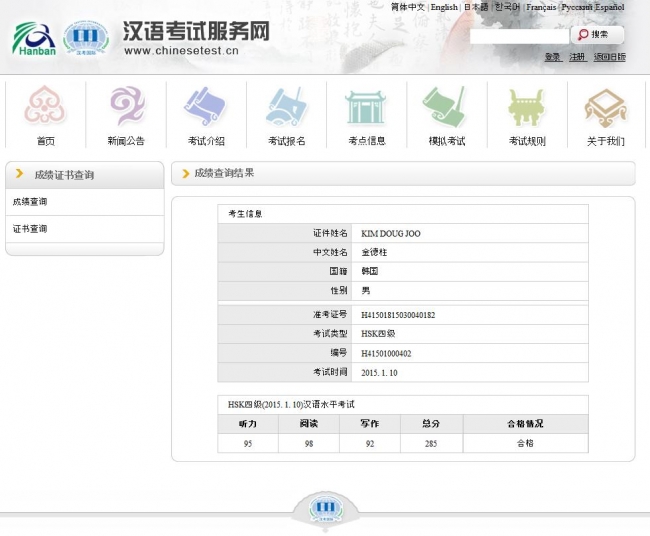
Task: Click the 模拟考试 menu label
Action: [447, 141]
